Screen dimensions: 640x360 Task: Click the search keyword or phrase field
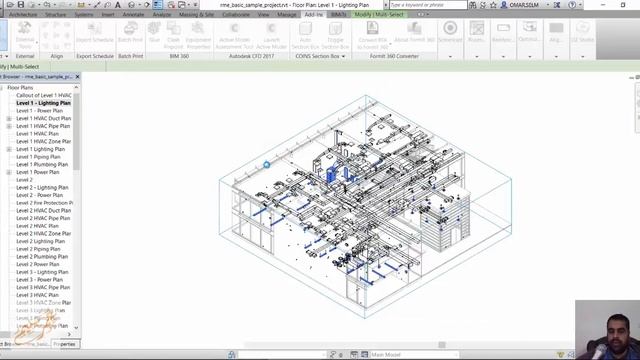428,5
